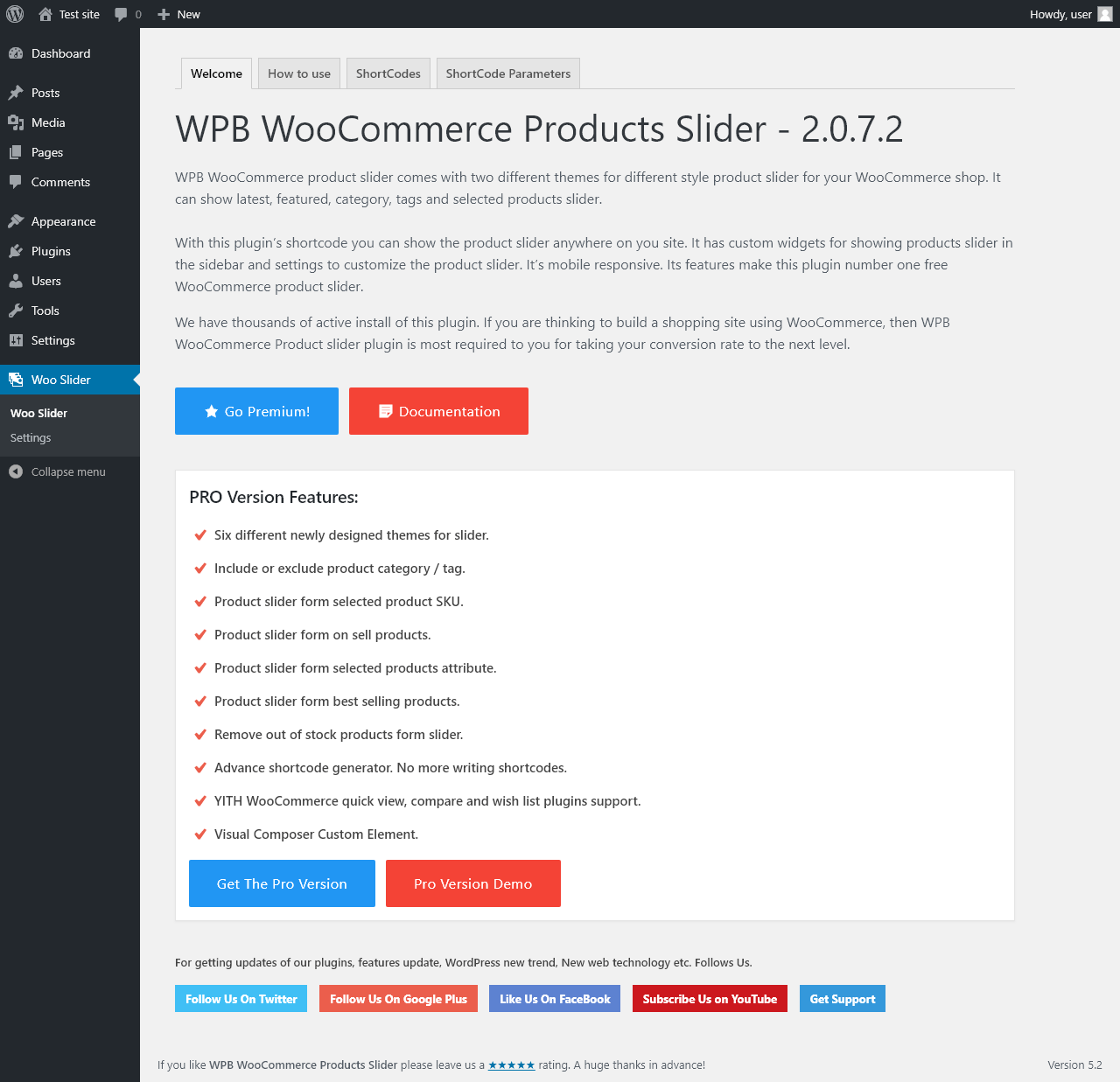Click the Woo Slider menu icon
This screenshot has width=1120, height=1082.
16,380
